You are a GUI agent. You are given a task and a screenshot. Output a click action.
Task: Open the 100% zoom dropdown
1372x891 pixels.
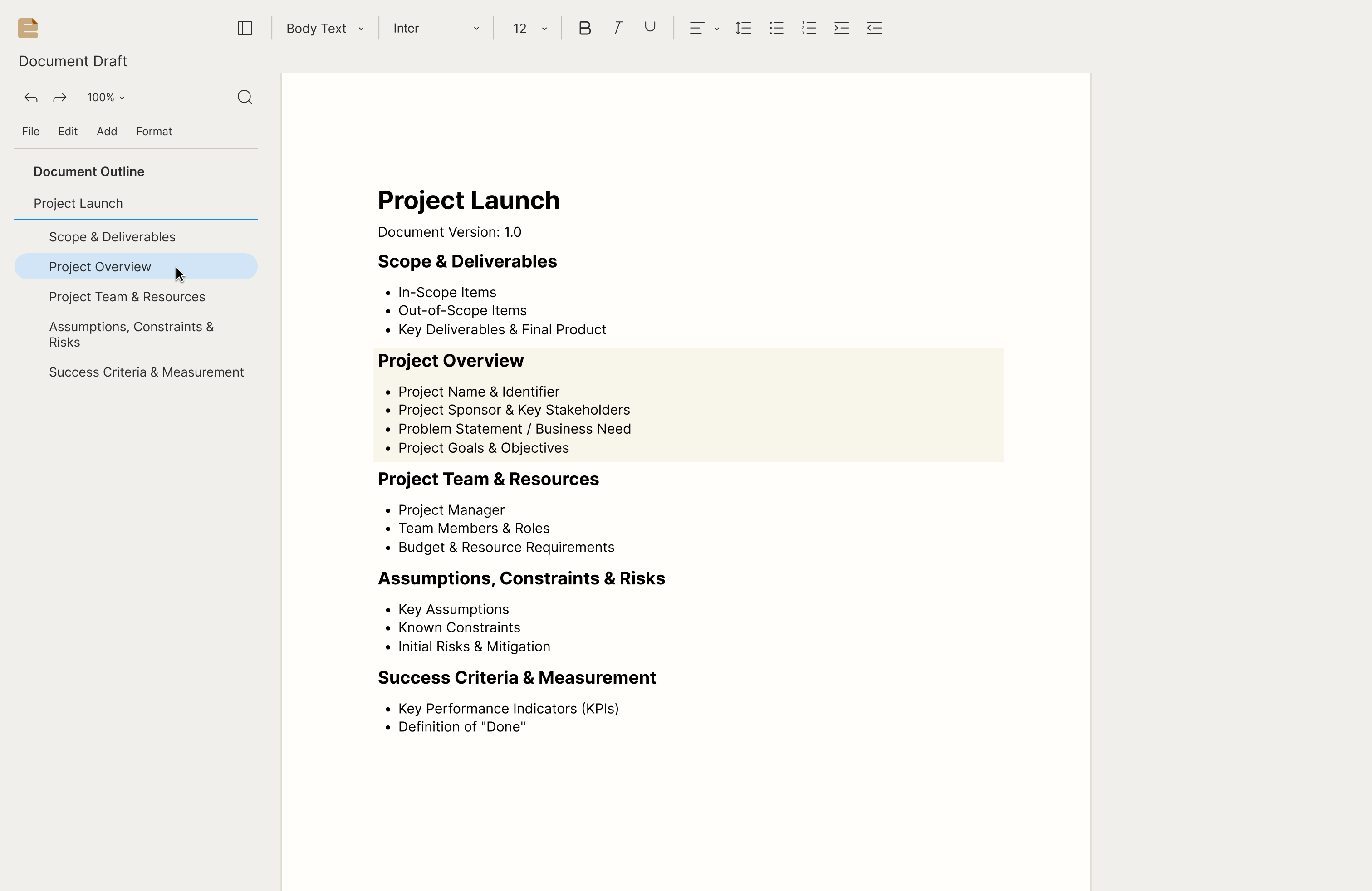[106, 98]
